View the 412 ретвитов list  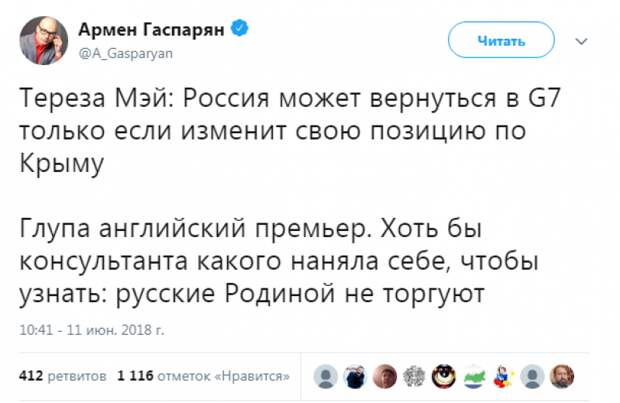click(x=62, y=376)
